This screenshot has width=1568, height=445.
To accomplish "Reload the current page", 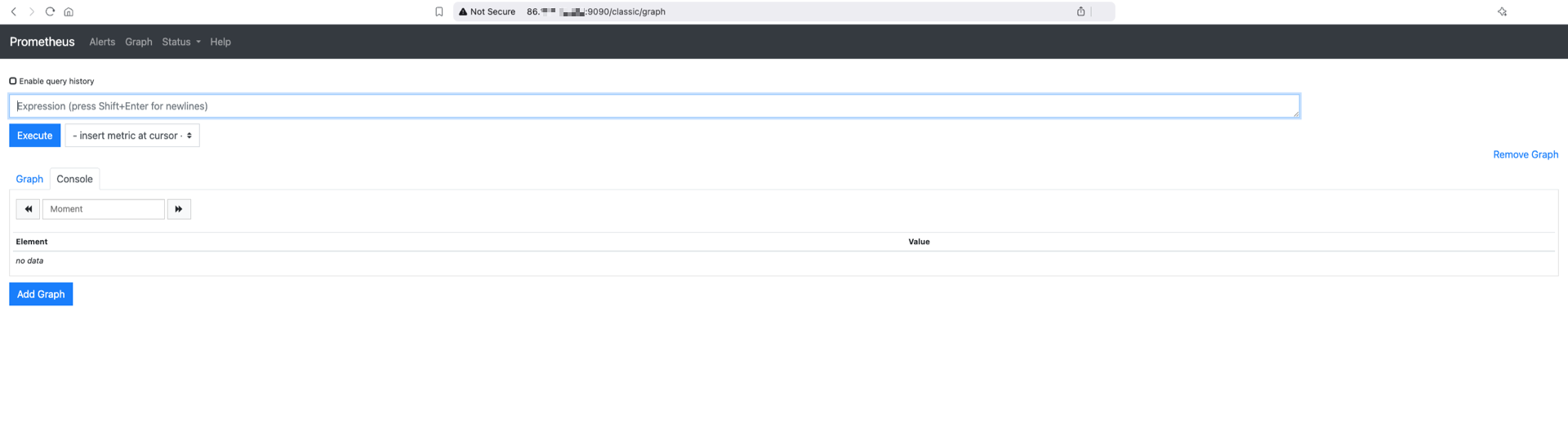I will click(50, 11).
